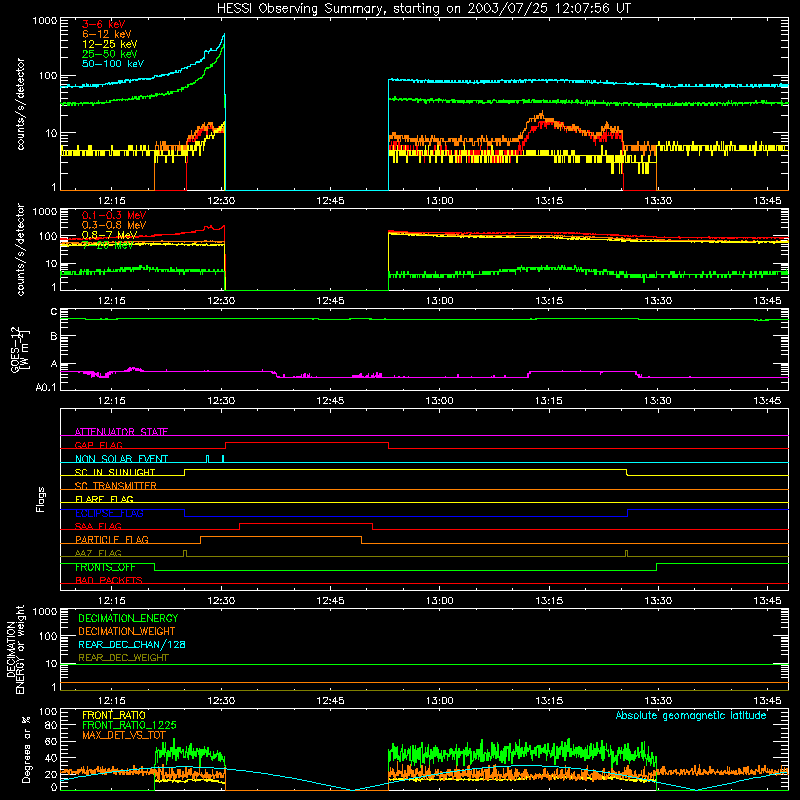Select the green 25-50 keV legend entry

(x=110, y=54)
